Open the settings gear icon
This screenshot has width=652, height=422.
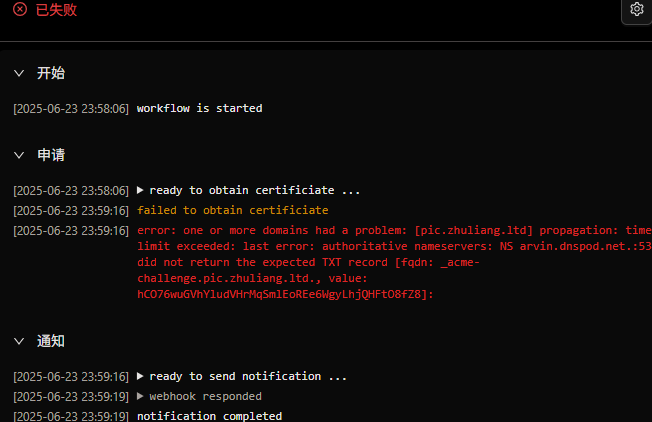coord(637,9)
